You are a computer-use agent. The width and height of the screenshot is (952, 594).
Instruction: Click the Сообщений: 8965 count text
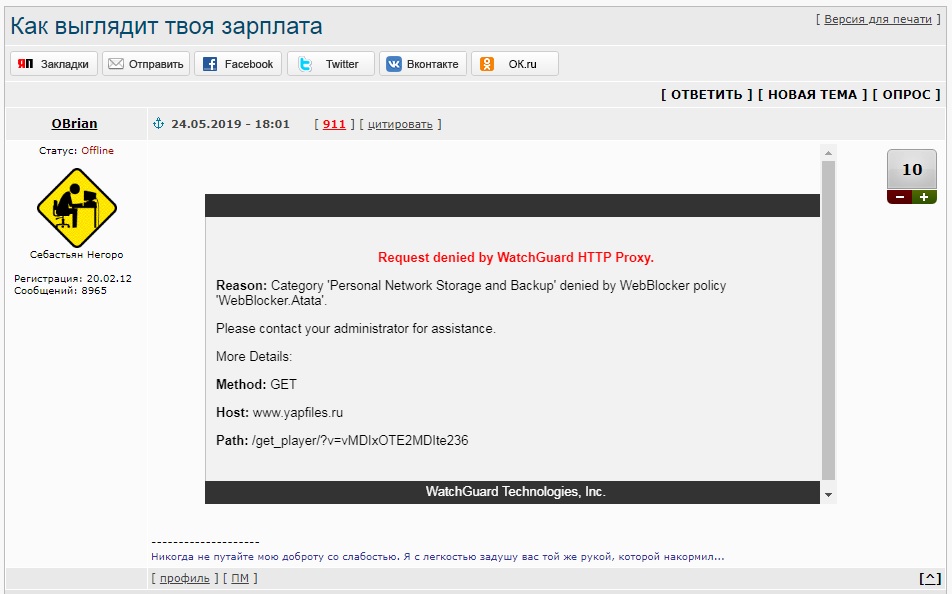60,291
